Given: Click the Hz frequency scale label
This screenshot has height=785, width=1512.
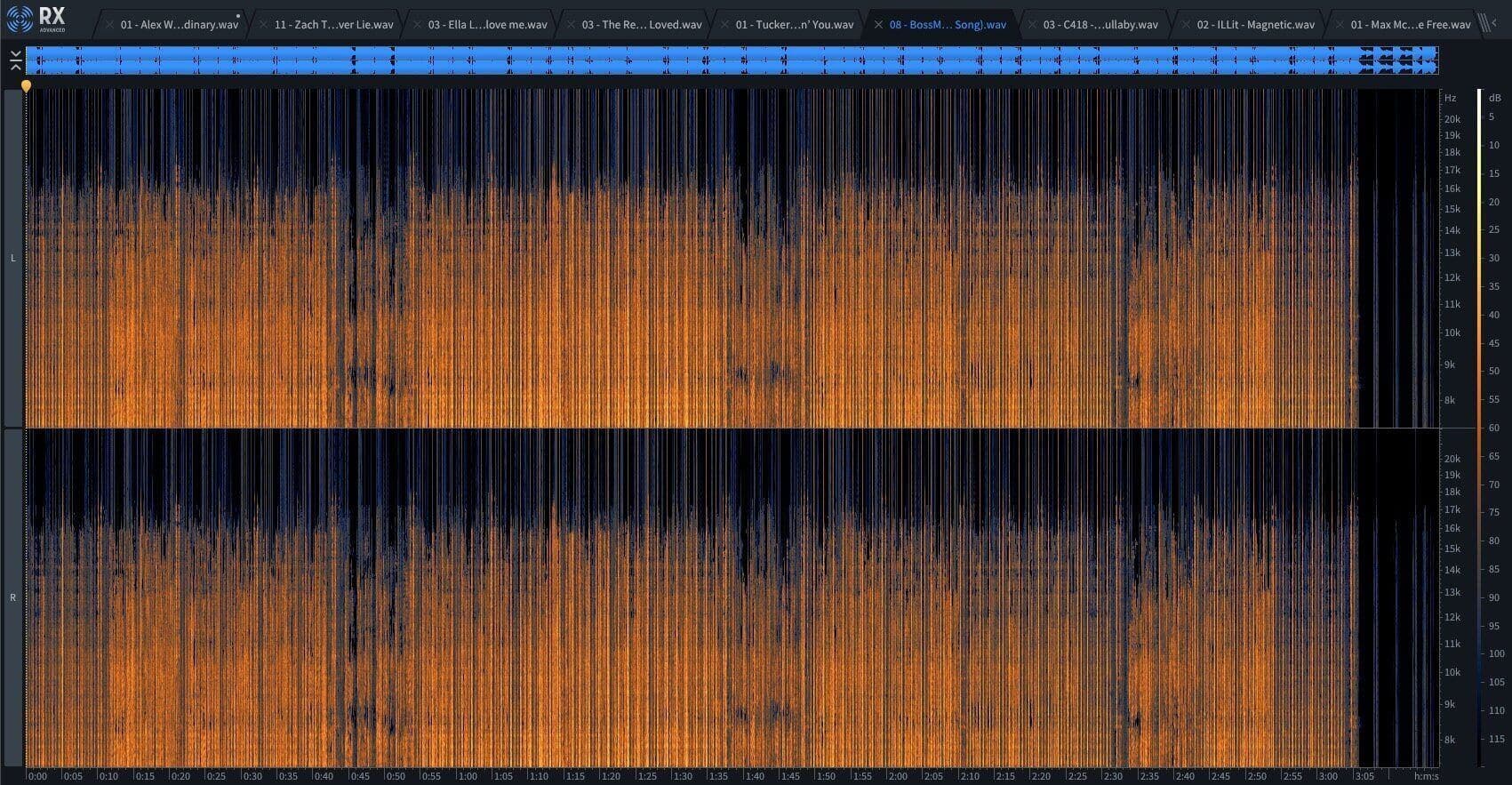Looking at the screenshot, I should coord(1451,98).
